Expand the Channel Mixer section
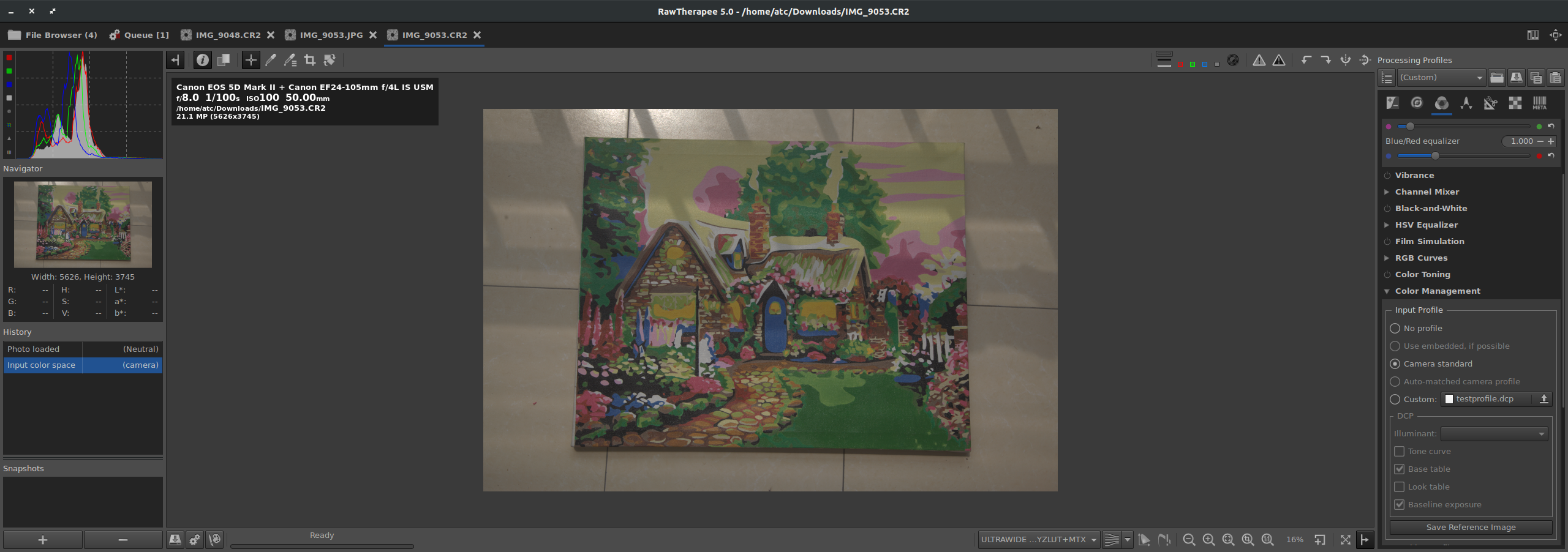Screen dimensions: 1568x552 pyautogui.click(x=1387, y=192)
